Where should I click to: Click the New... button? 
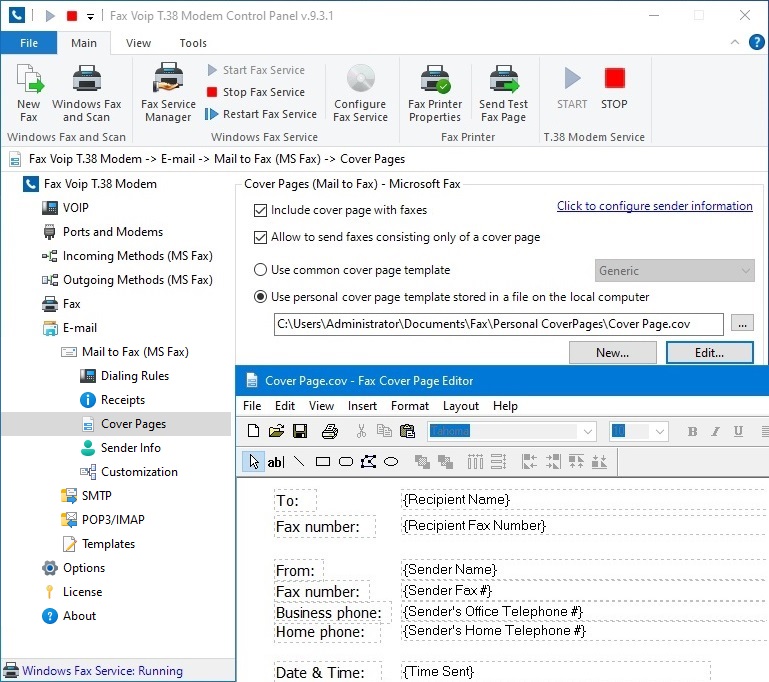(613, 353)
